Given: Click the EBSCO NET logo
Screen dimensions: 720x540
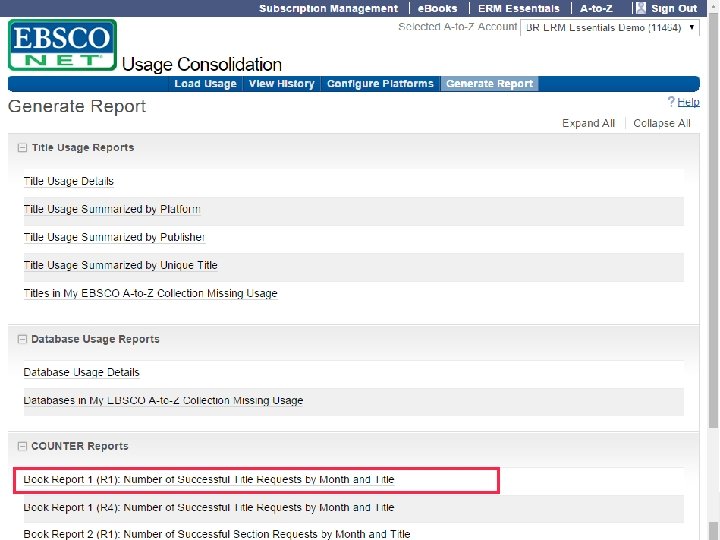Looking at the screenshot, I should click(62, 45).
